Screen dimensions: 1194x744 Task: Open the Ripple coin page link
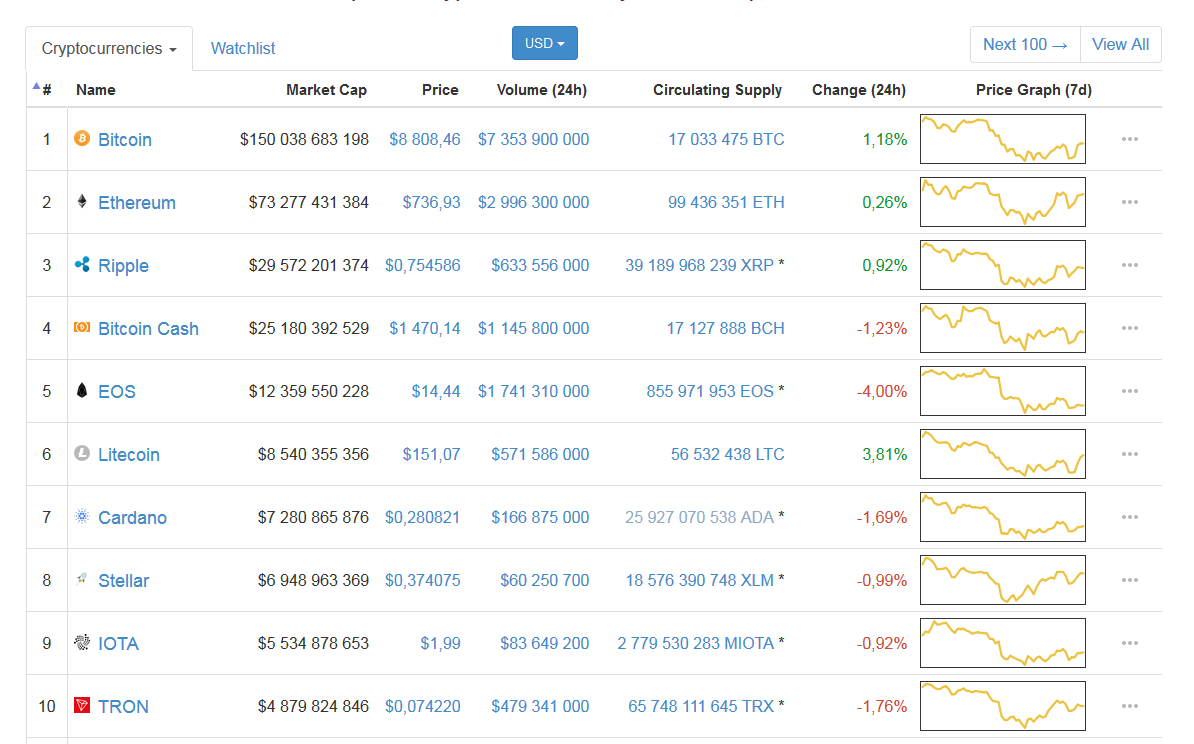coord(123,266)
